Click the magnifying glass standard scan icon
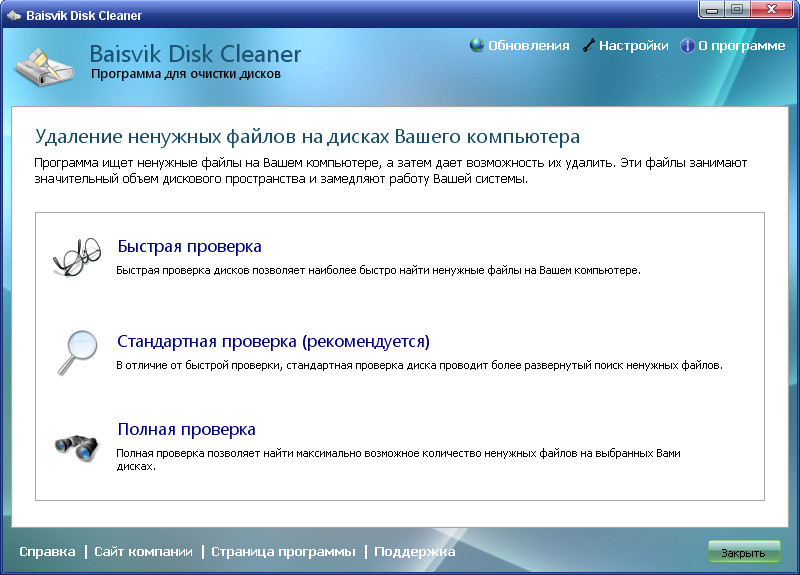The width and height of the screenshot is (800, 575). [x=77, y=353]
